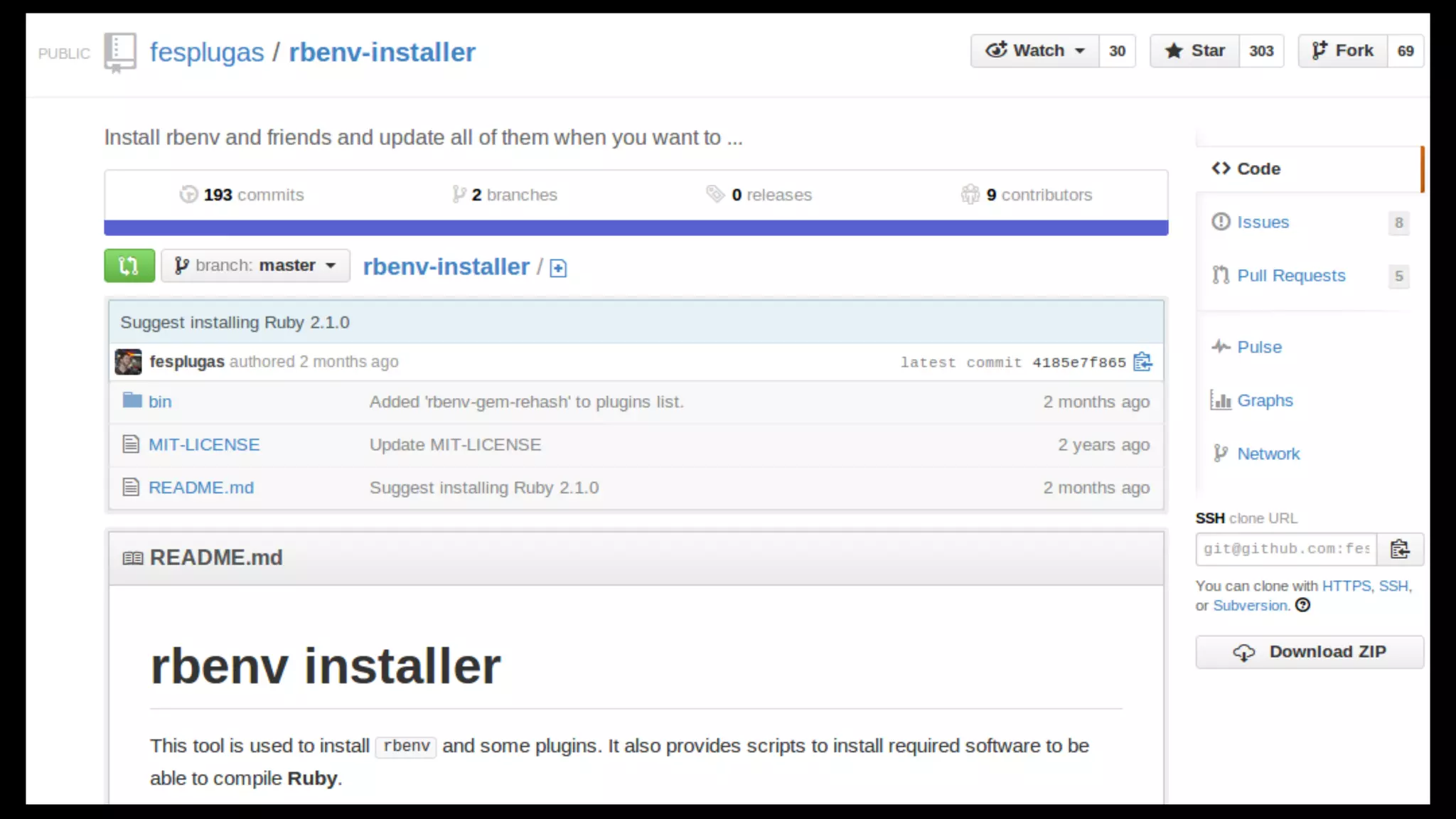This screenshot has height=819, width=1456.
Task: View the Graphs page
Action: click(1264, 400)
